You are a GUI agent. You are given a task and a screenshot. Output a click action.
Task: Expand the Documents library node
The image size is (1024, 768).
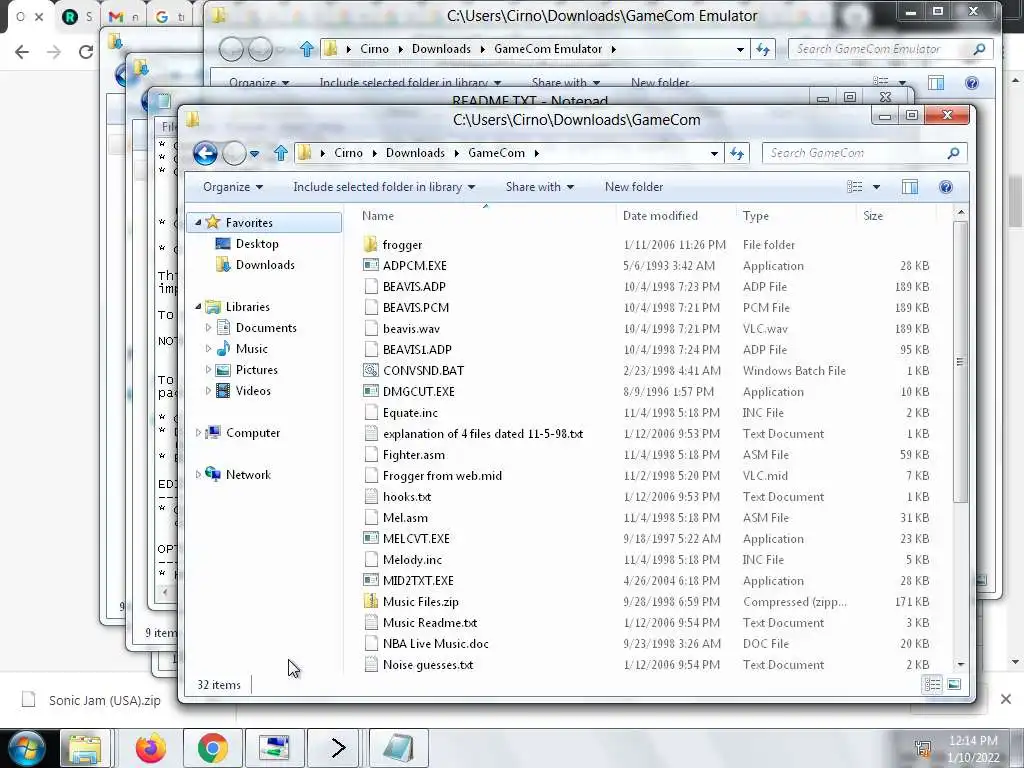click(x=208, y=327)
